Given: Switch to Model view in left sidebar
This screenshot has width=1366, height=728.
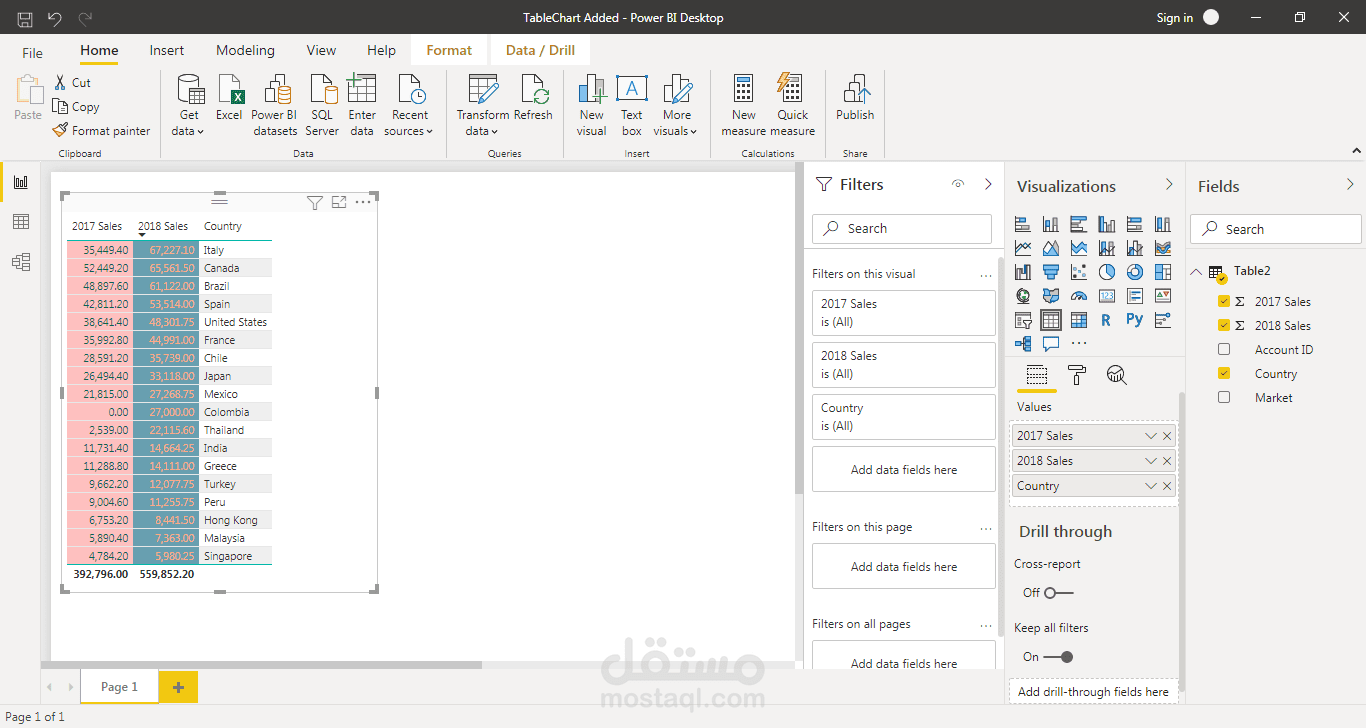Looking at the screenshot, I should [21, 262].
